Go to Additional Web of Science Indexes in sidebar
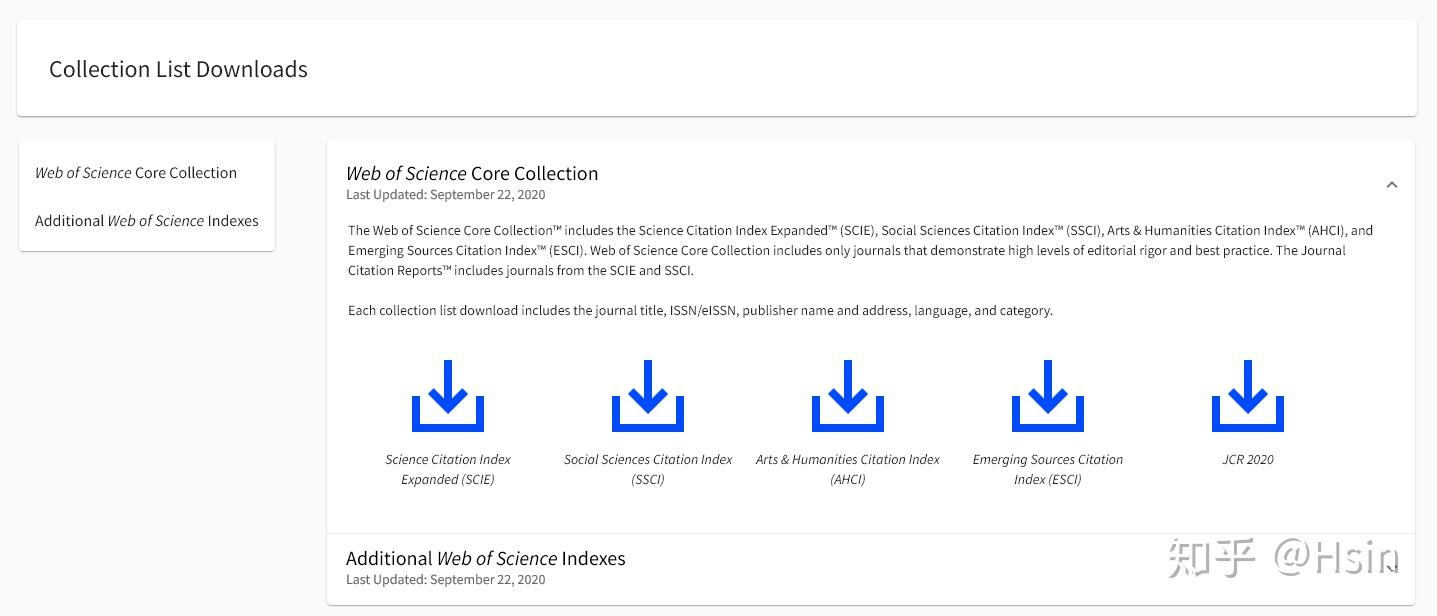The height and width of the screenshot is (616, 1437). click(147, 221)
